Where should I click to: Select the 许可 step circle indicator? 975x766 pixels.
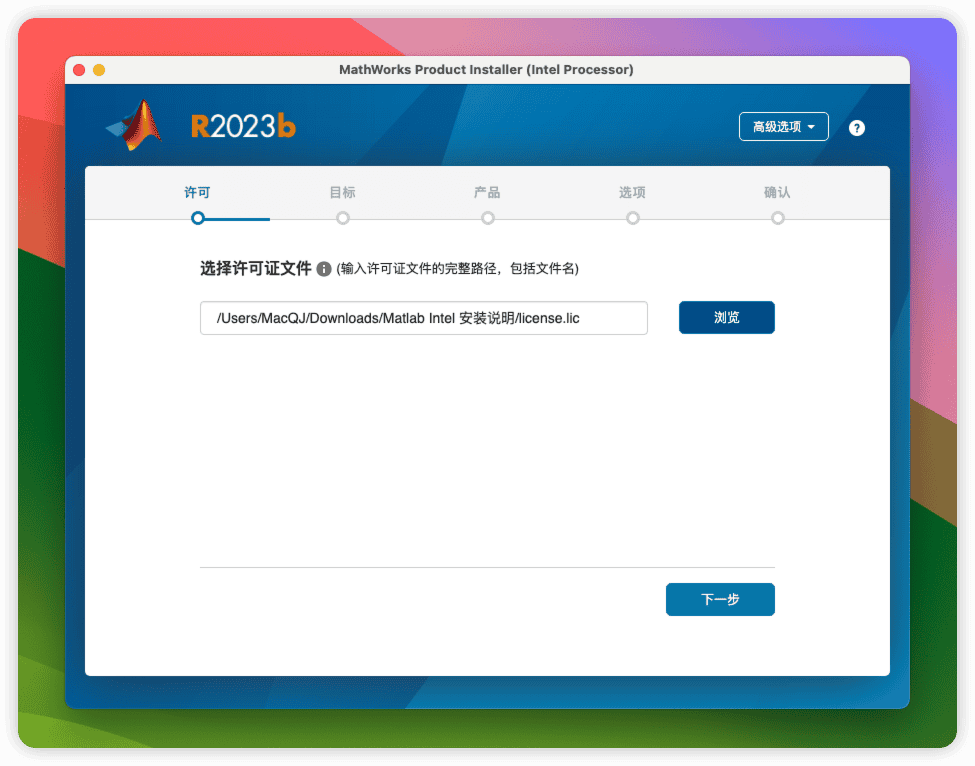click(197, 217)
